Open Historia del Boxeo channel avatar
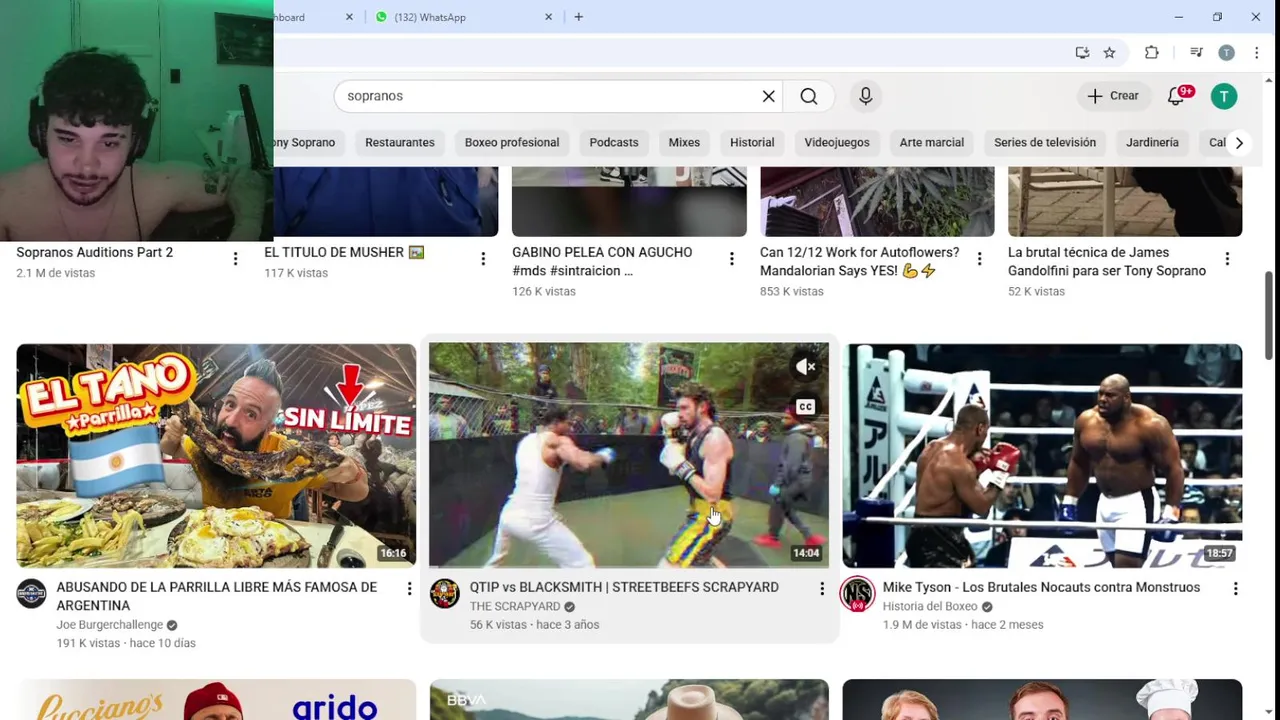Viewport: 1280px width, 720px height. click(x=857, y=594)
